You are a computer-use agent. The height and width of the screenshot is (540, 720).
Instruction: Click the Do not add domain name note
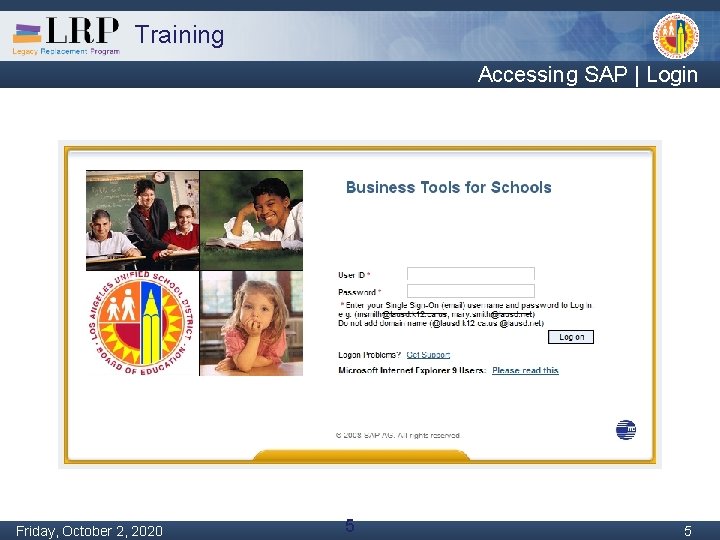coord(441,323)
